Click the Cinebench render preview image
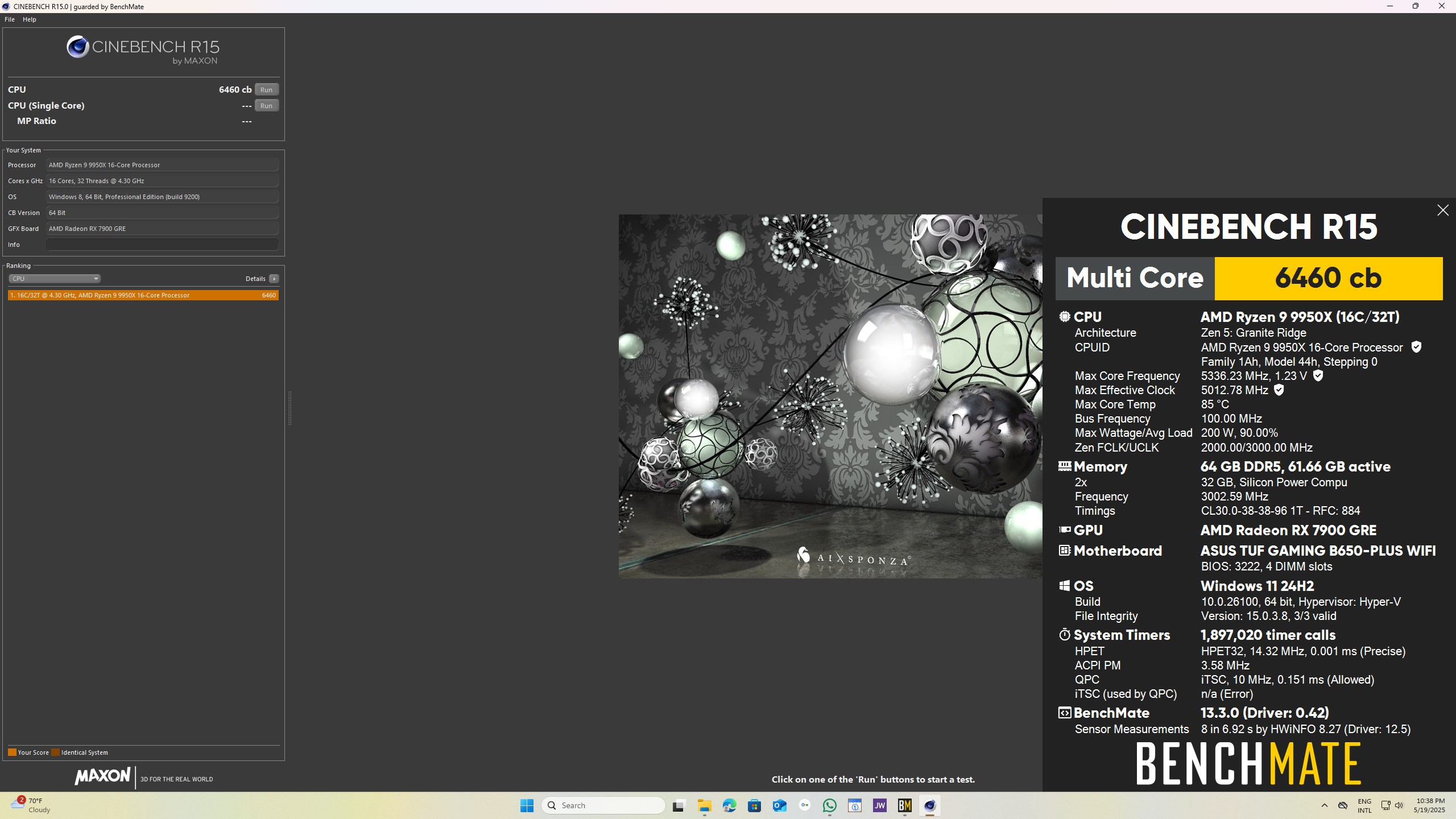The width and height of the screenshot is (1456, 819). [830, 396]
